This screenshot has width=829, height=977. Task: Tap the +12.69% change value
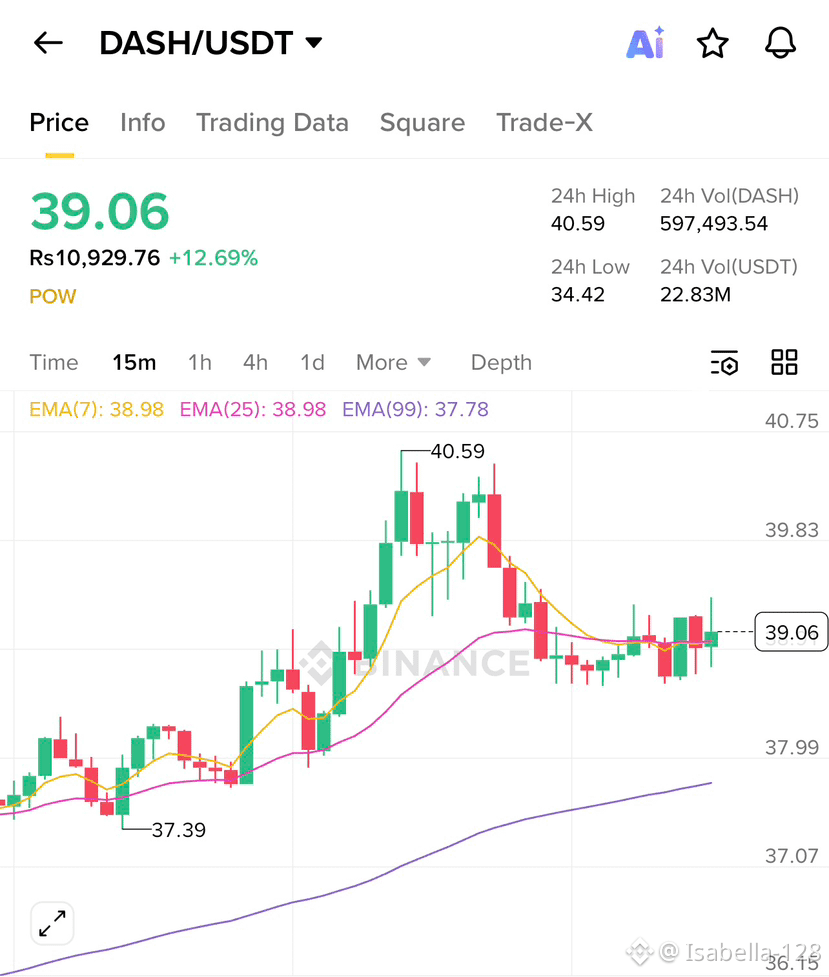click(x=213, y=258)
